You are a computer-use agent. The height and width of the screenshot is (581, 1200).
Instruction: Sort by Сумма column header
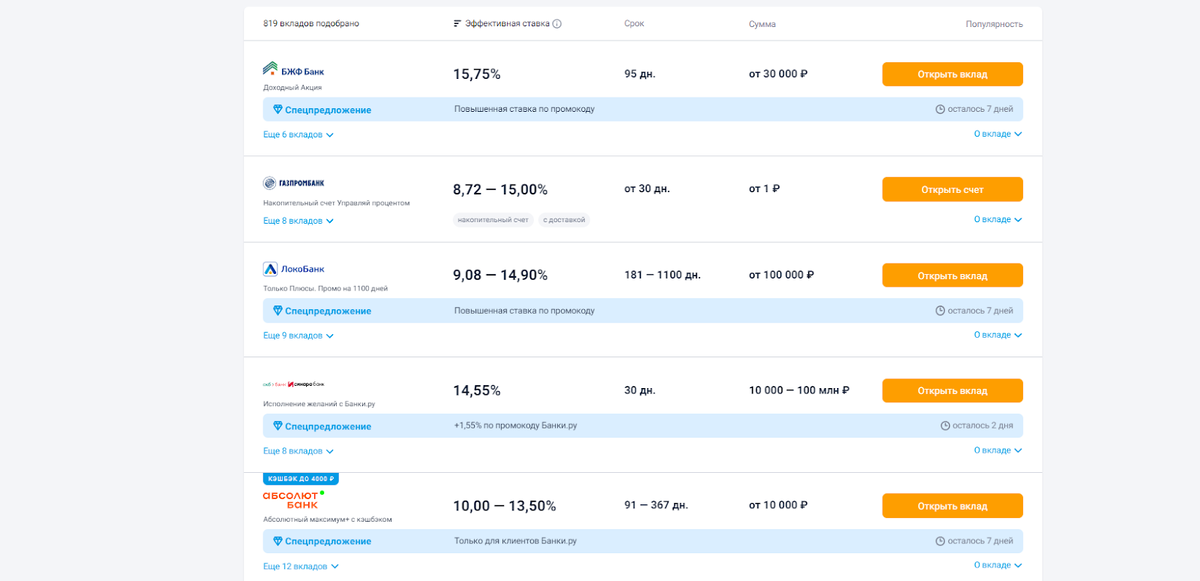click(x=762, y=24)
